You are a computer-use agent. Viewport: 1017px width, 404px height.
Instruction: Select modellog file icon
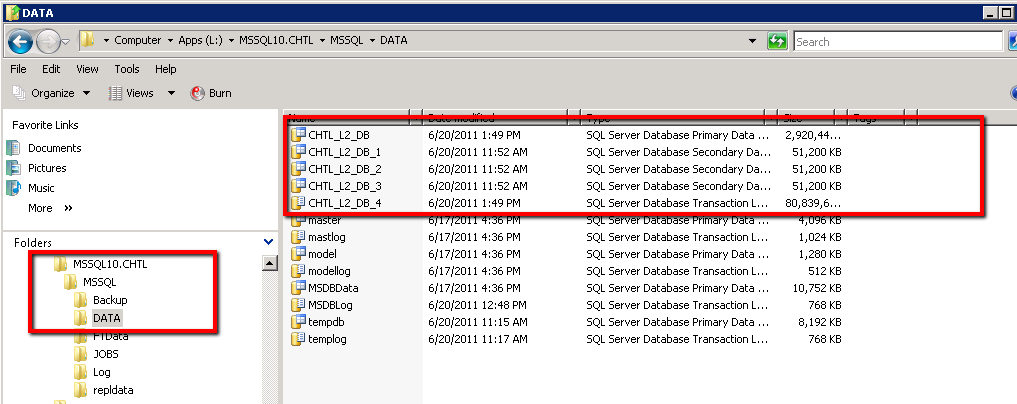coord(298,271)
